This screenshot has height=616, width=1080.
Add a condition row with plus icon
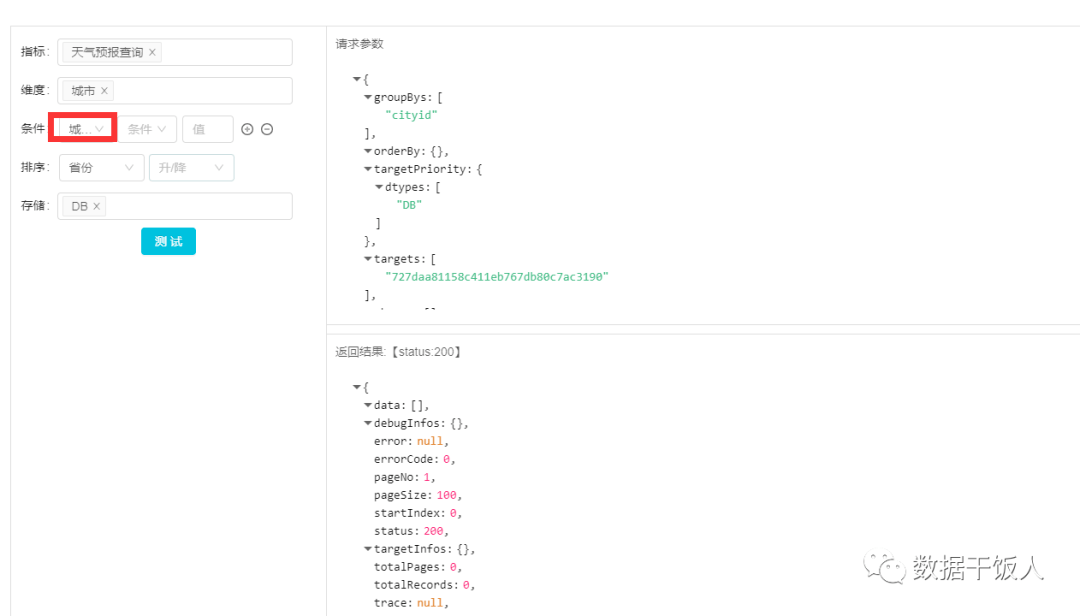[248, 129]
